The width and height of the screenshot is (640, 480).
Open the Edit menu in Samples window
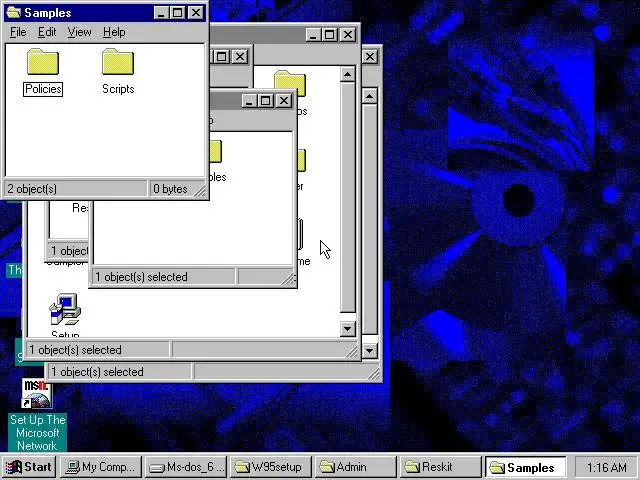(x=47, y=32)
